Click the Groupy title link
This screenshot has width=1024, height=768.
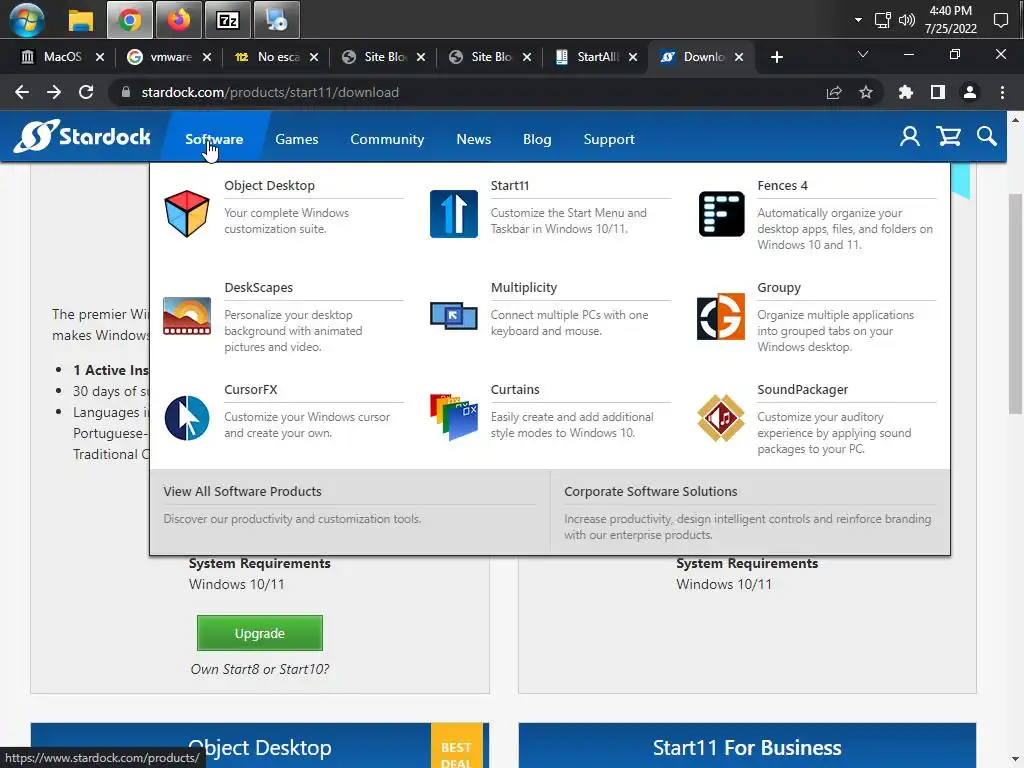[779, 287]
